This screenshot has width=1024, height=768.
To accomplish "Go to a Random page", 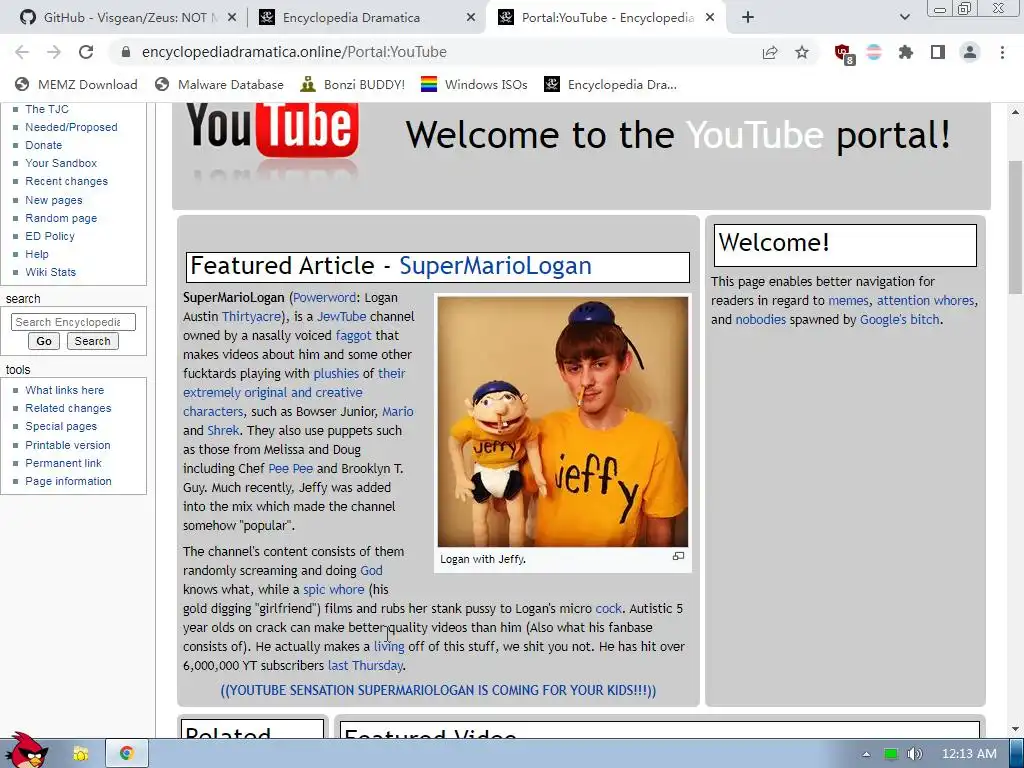I will pyautogui.click(x=61, y=218).
